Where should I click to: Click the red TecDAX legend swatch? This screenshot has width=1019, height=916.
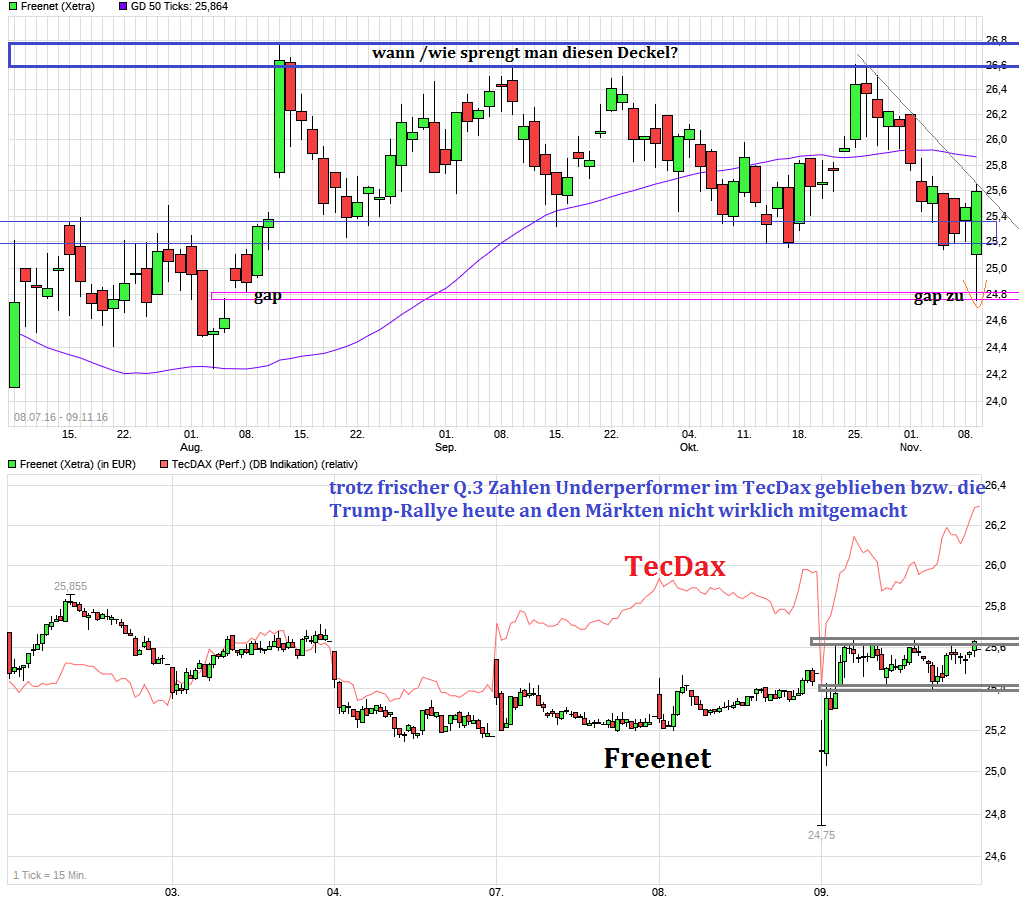[x=164, y=464]
